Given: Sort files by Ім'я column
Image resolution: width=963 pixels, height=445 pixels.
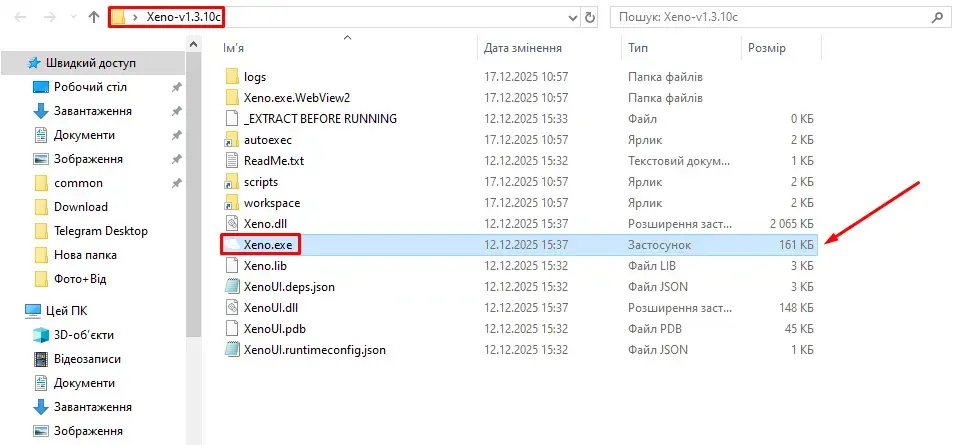Looking at the screenshot, I should 233,48.
